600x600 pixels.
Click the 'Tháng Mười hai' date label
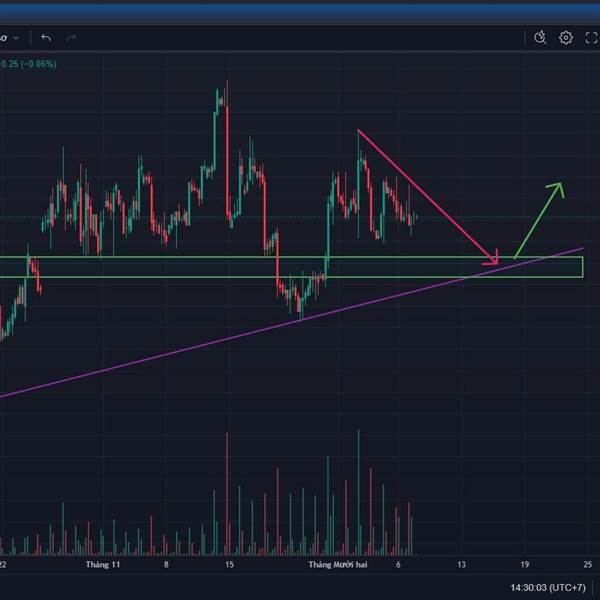click(338, 564)
